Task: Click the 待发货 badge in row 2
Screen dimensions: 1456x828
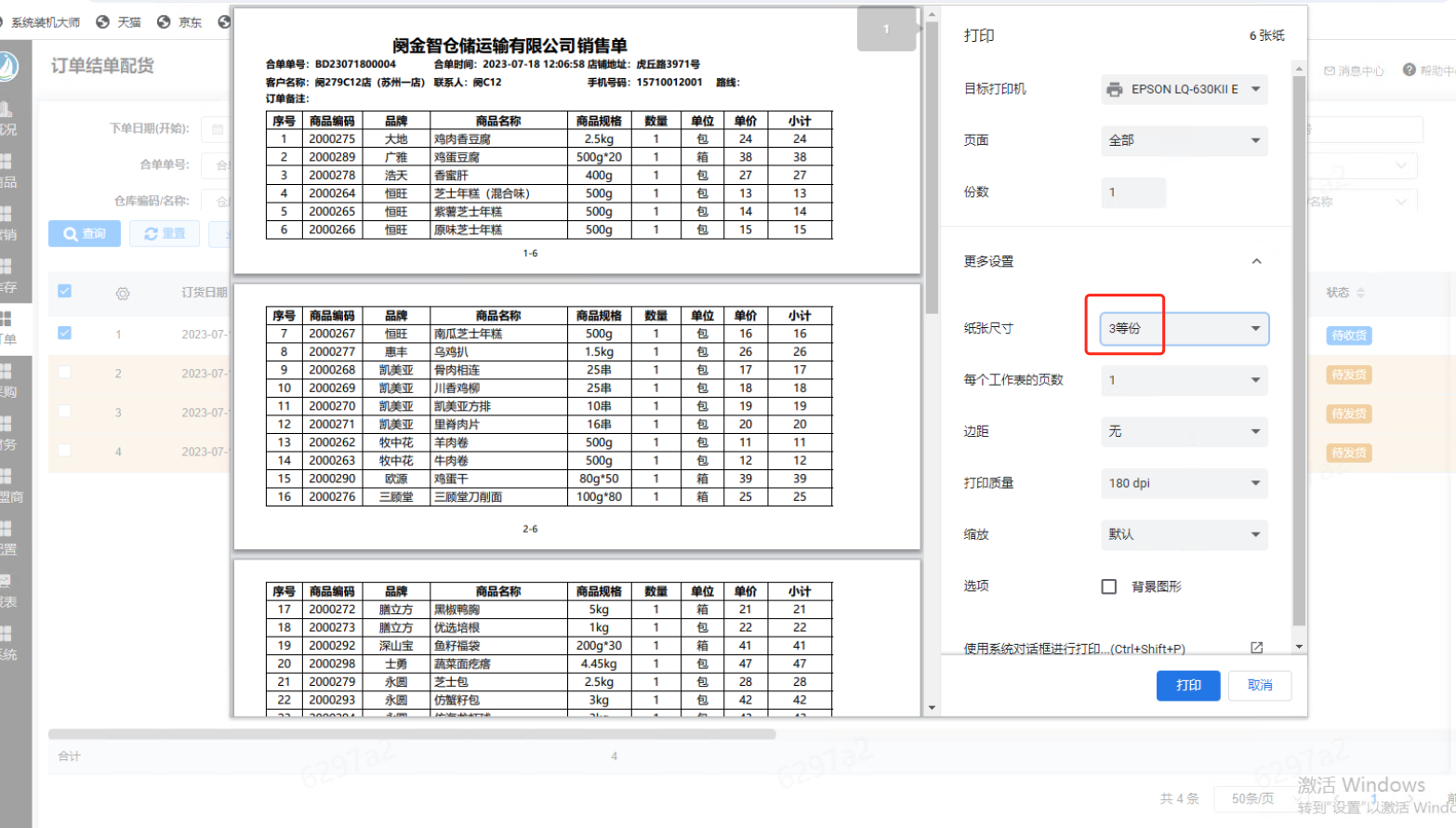Action: 1349,375
